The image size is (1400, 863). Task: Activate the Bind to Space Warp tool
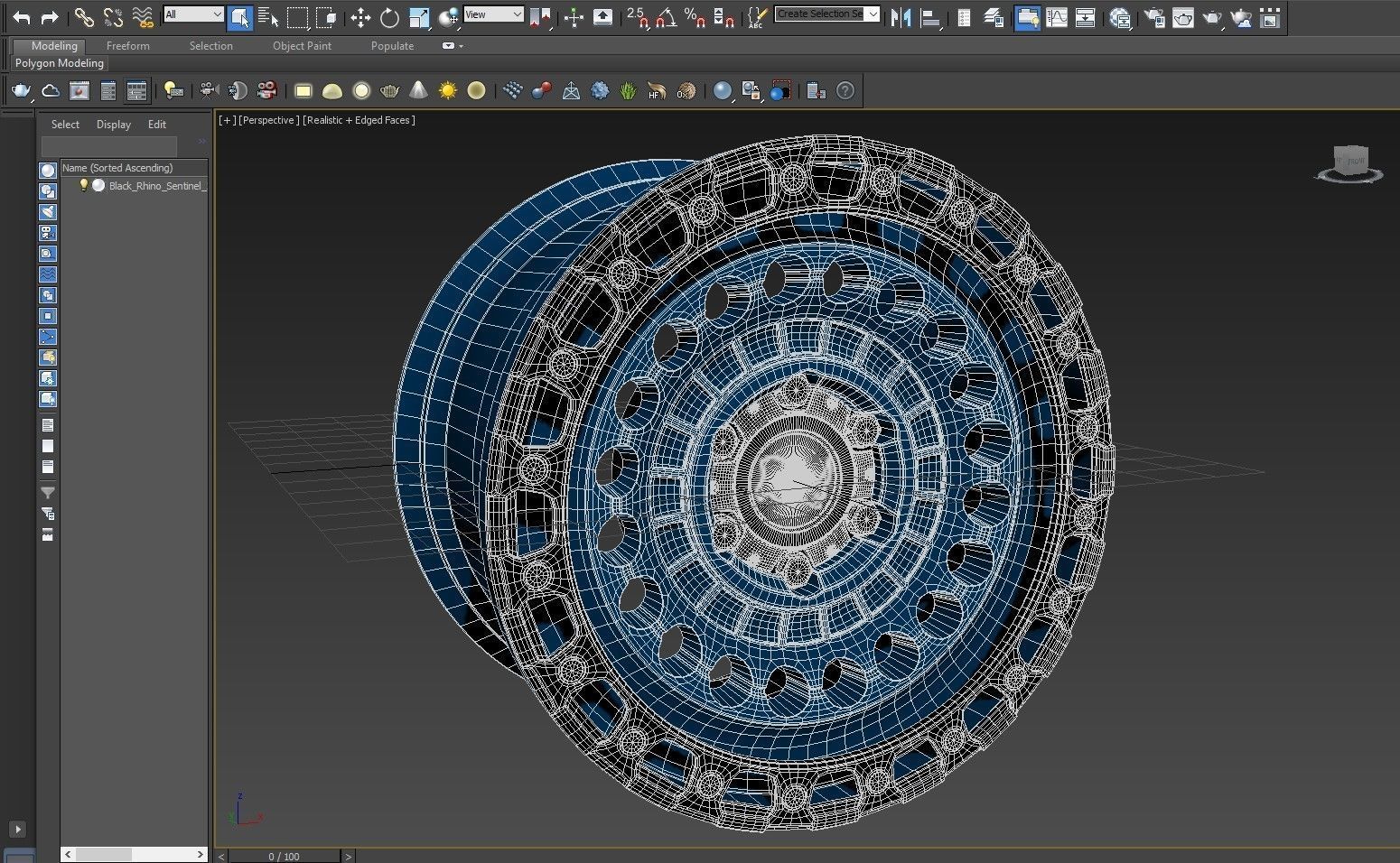point(143,17)
